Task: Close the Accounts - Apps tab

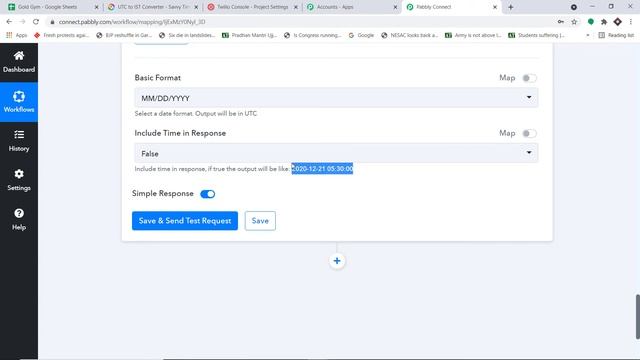Action: pos(395,7)
